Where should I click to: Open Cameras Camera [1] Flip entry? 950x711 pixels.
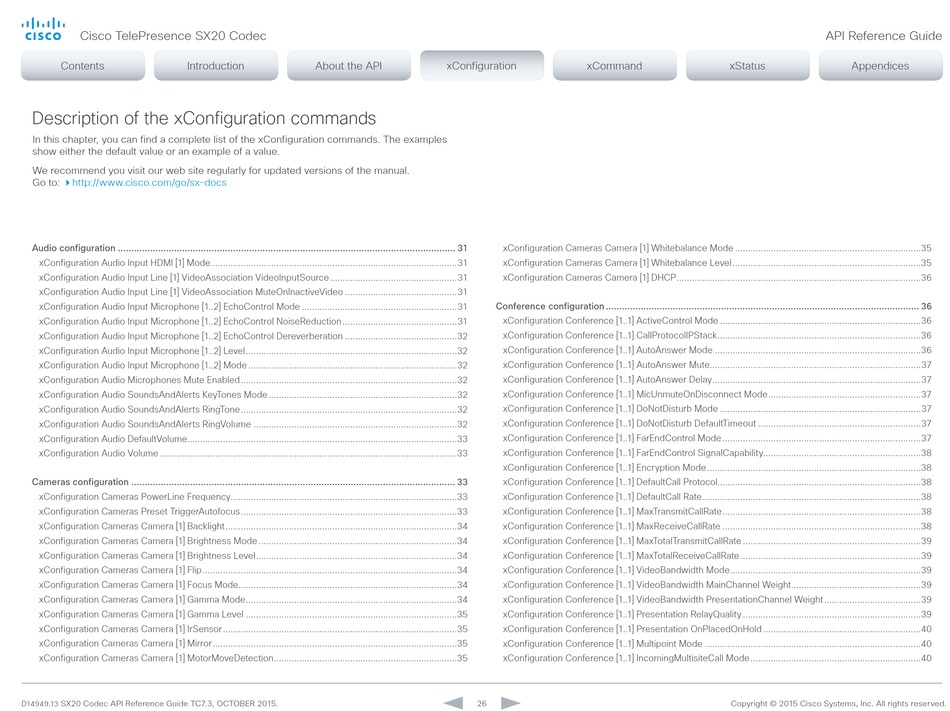pos(253,570)
